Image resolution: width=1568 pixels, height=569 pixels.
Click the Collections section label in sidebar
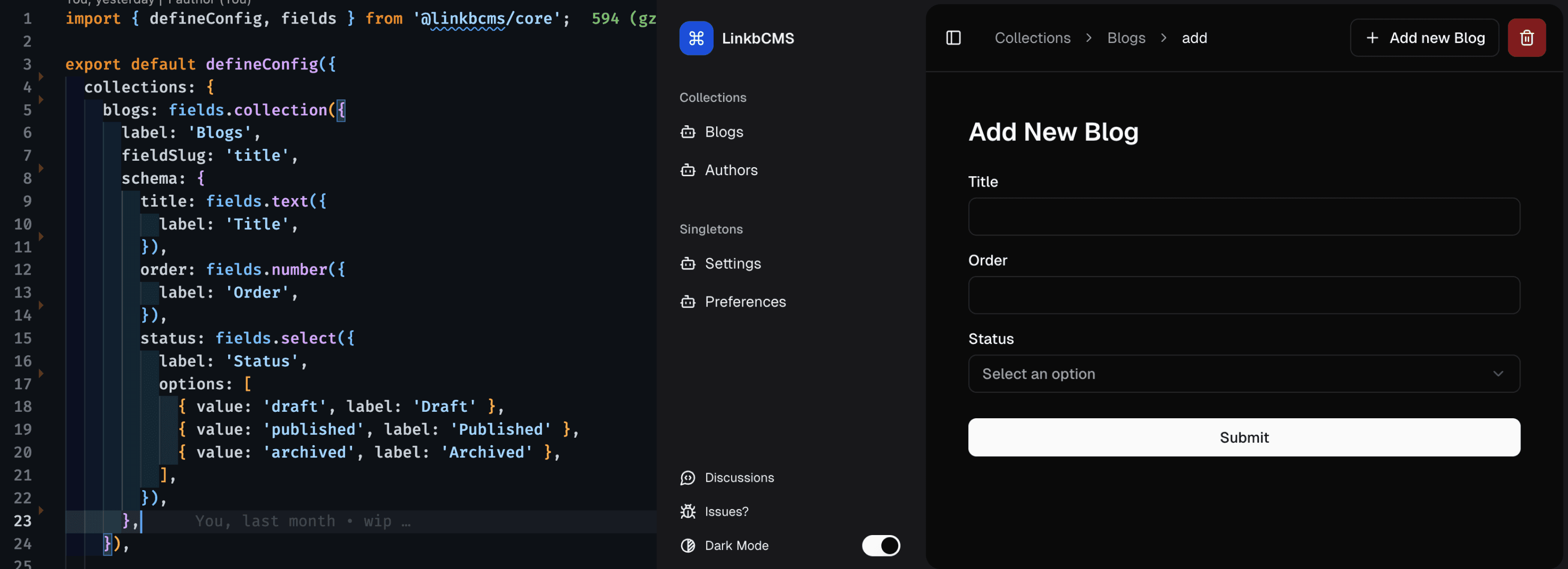pos(712,97)
